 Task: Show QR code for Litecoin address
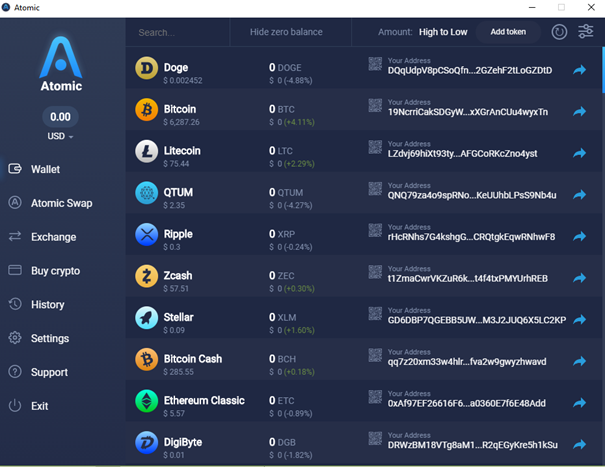375,147
